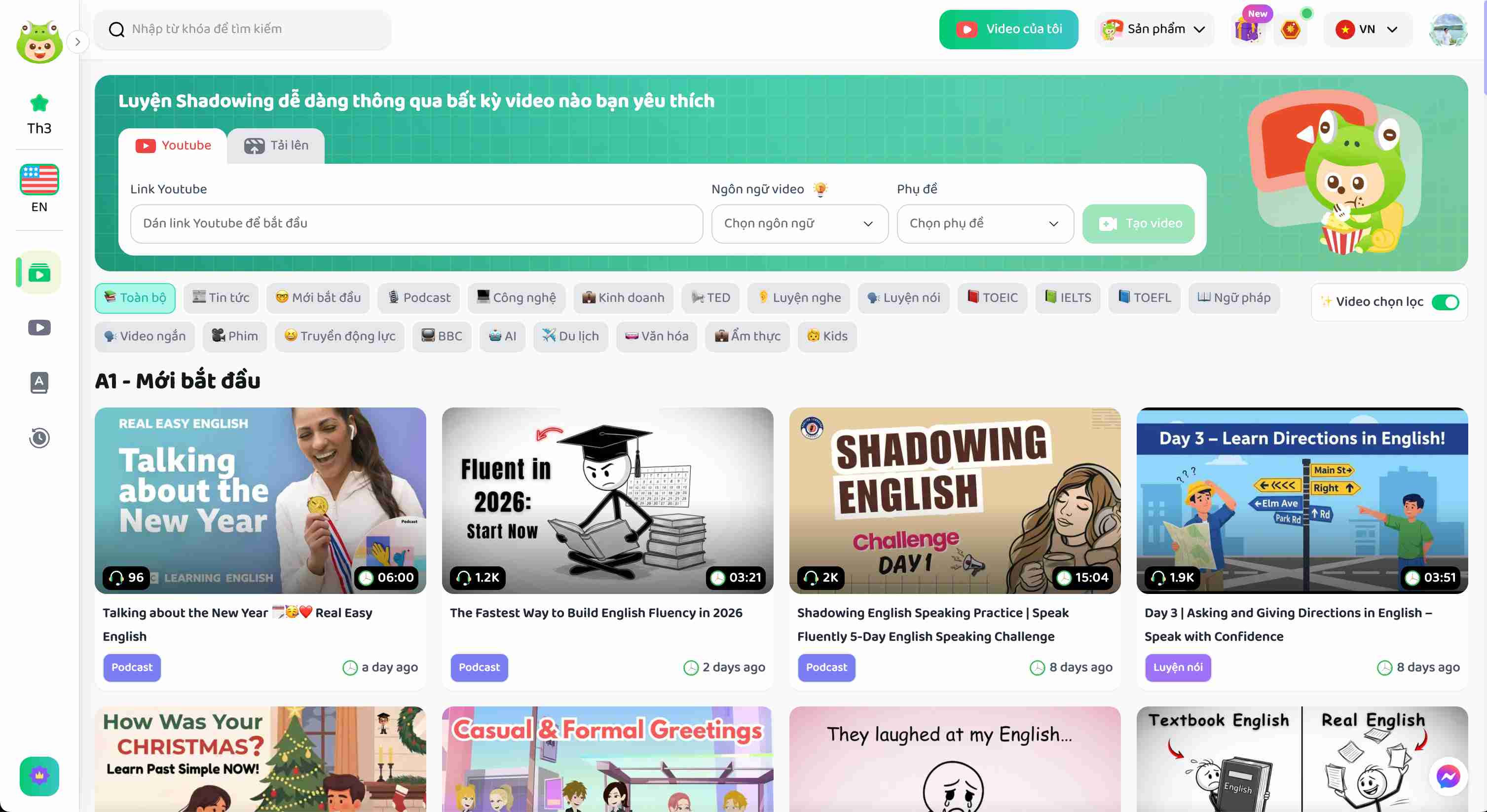Open the Shadowing English Challenge thumbnail
This screenshot has width=1487, height=812.
pos(954,500)
